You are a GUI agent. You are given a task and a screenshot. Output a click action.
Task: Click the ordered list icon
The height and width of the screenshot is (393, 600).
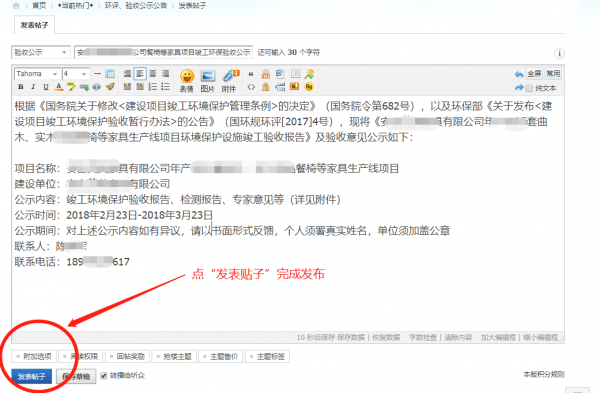pyautogui.click(x=153, y=87)
